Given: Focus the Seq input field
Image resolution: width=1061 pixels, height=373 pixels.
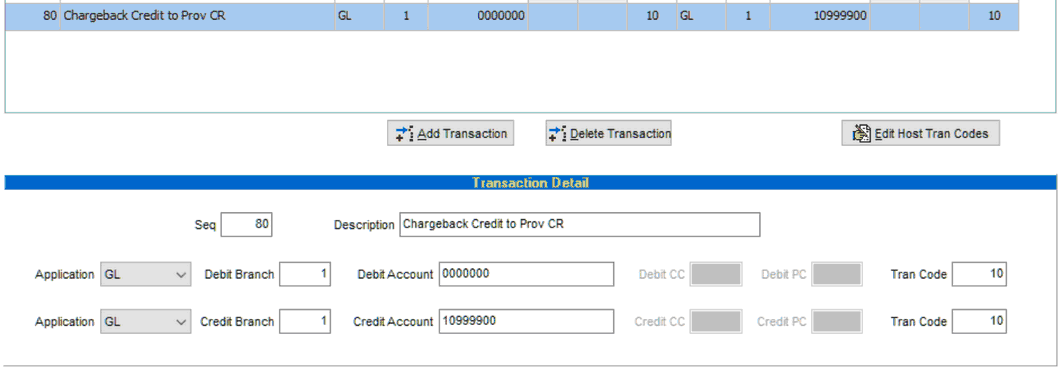Looking at the screenshot, I should (x=246, y=225).
